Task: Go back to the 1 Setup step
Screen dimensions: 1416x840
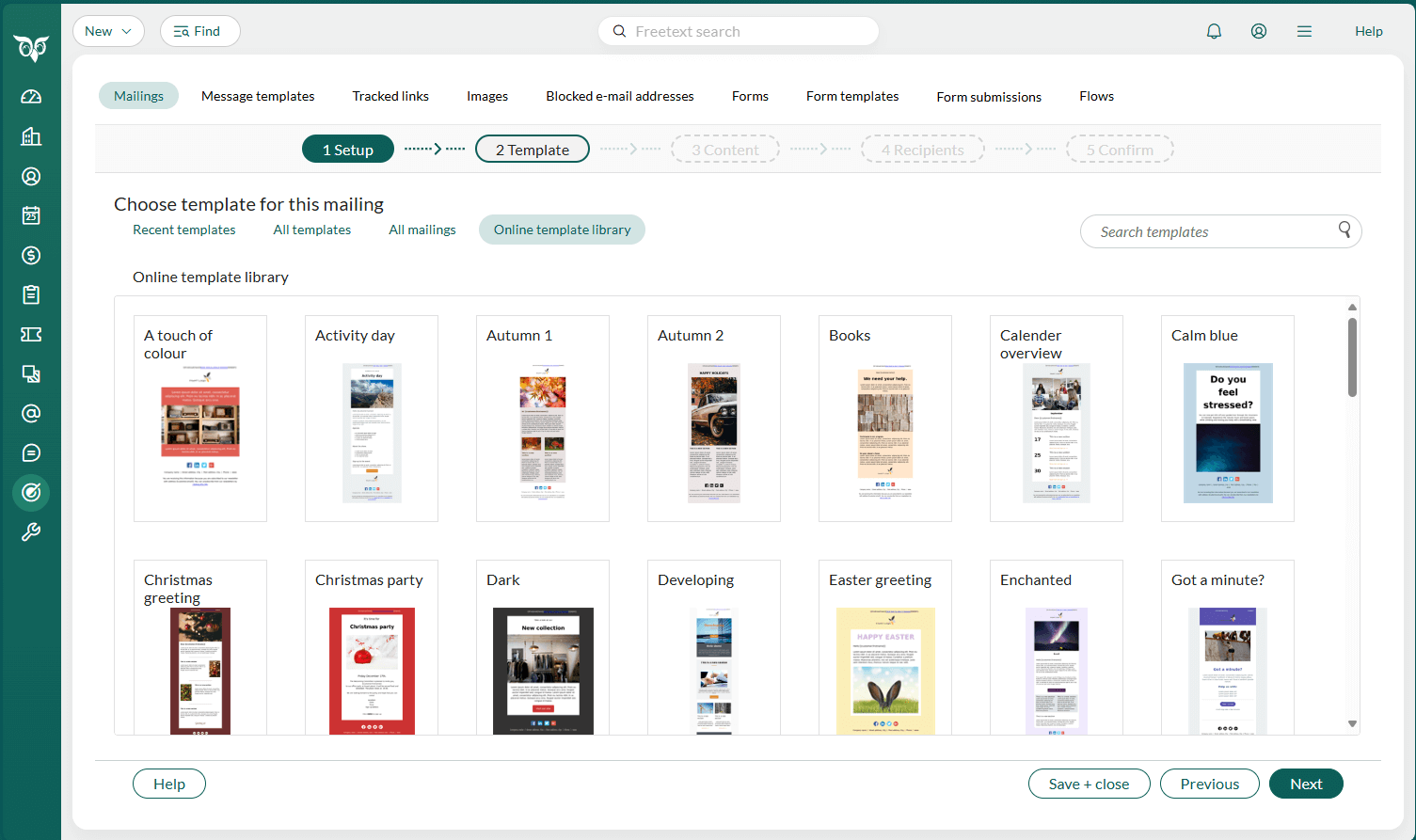Action: (348, 150)
